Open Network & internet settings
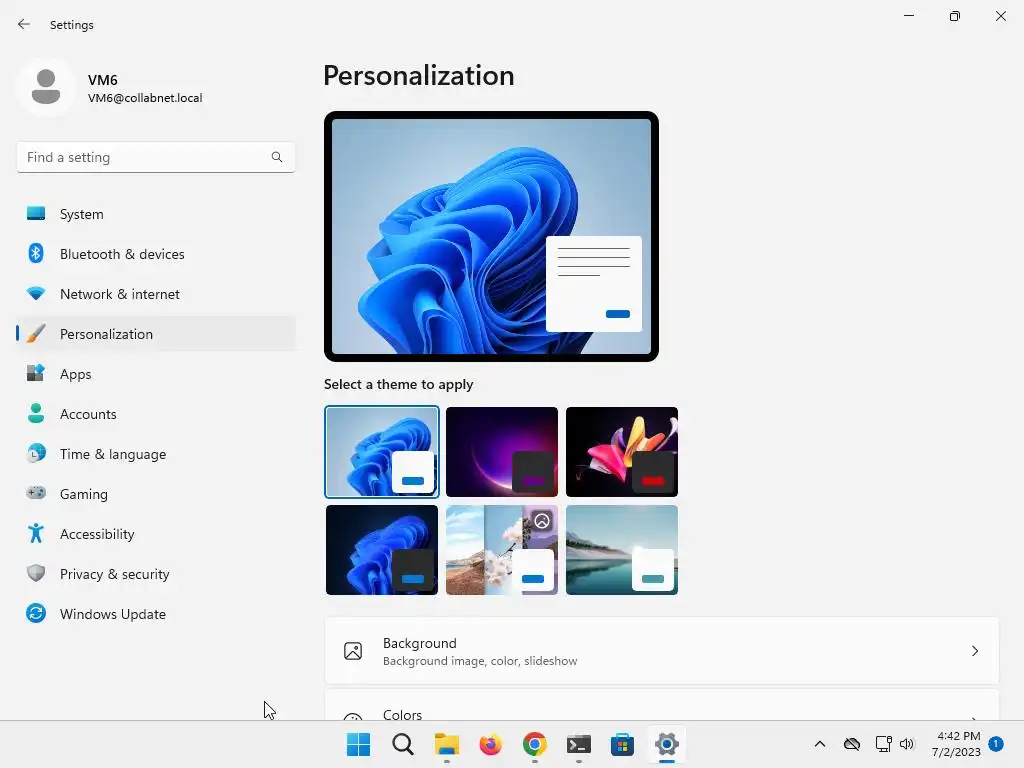This screenshot has width=1024, height=768. pyautogui.click(x=156, y=294)
